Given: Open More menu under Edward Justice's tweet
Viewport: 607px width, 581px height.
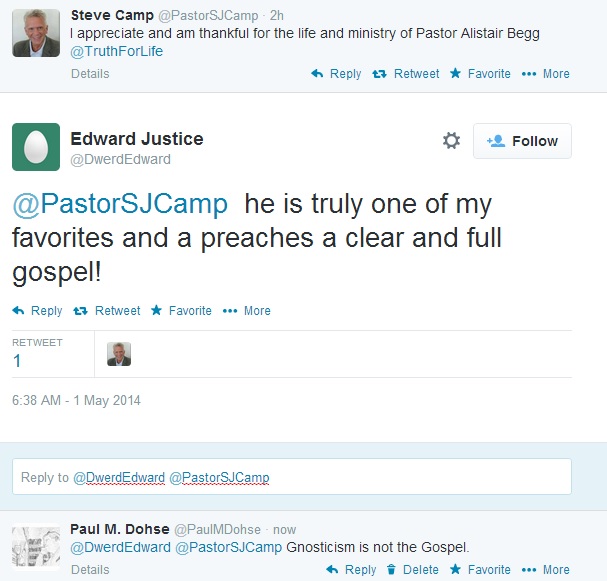Looking at the screenshot, I should click(247, 311).
